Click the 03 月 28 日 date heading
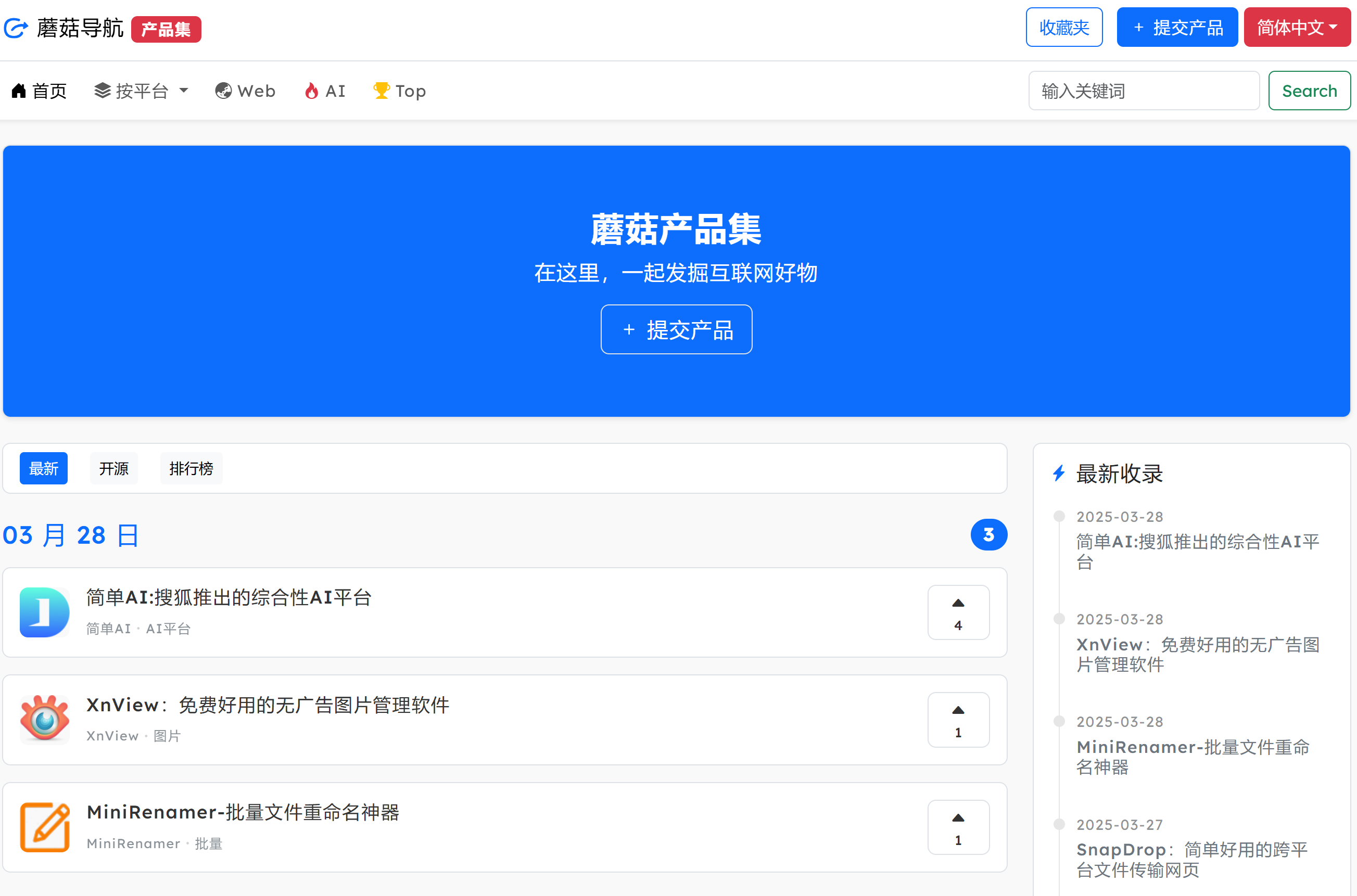The height and width of the screenshot is (896, 1357). (x=71, y=535)
